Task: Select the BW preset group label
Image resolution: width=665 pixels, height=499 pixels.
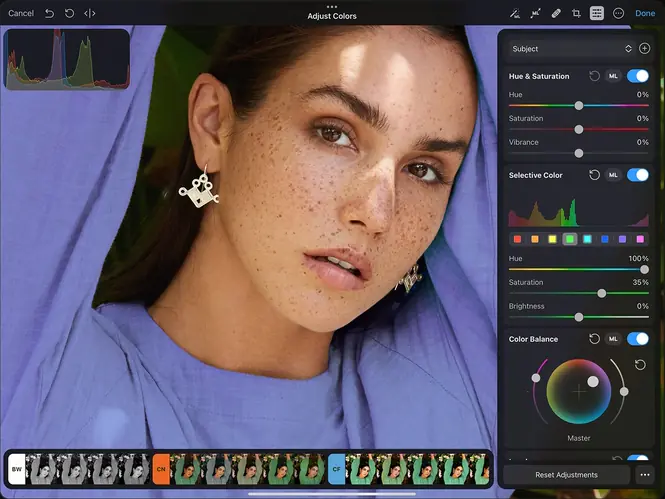Action: 17,469
